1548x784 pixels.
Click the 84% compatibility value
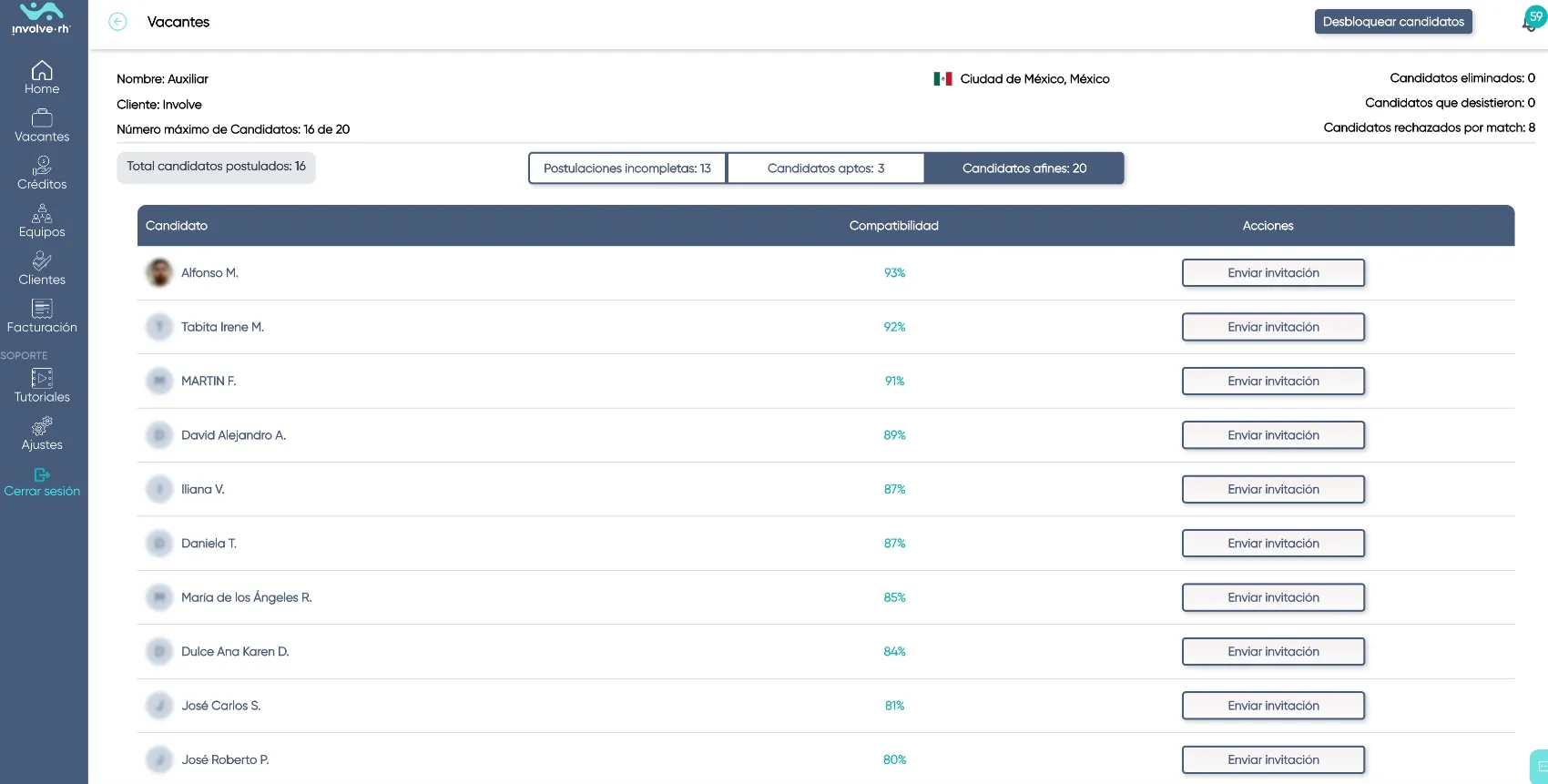(894, 652)
